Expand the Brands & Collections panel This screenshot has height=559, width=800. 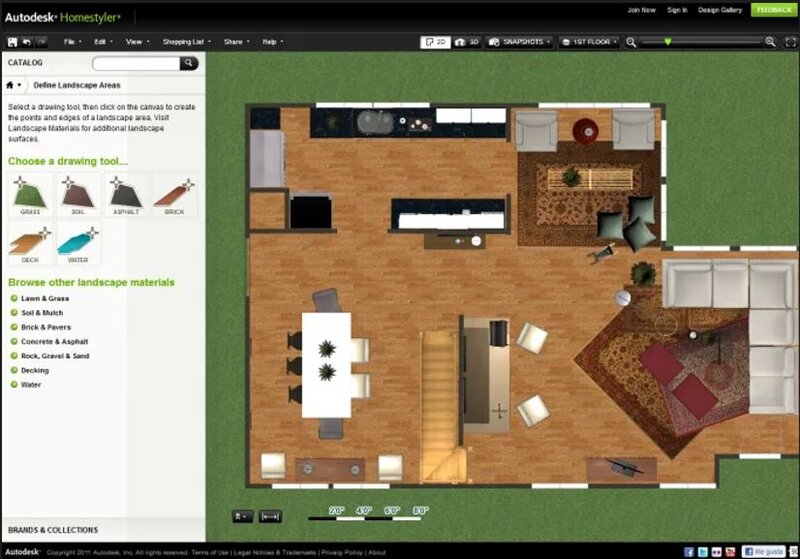(53, 530)
